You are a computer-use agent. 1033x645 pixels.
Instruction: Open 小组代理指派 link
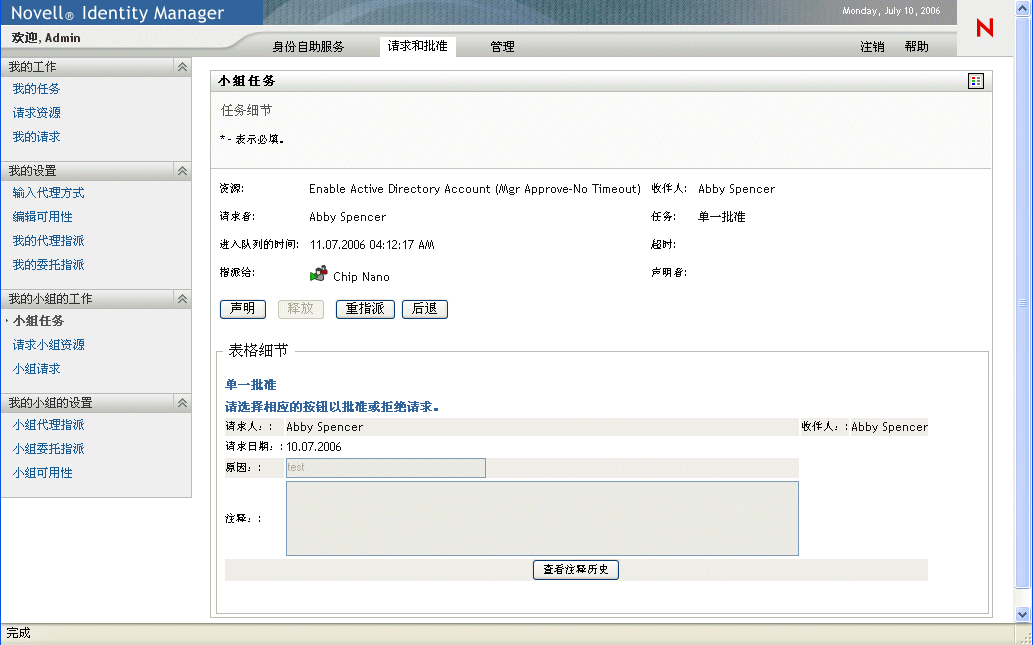click(48, 425)
